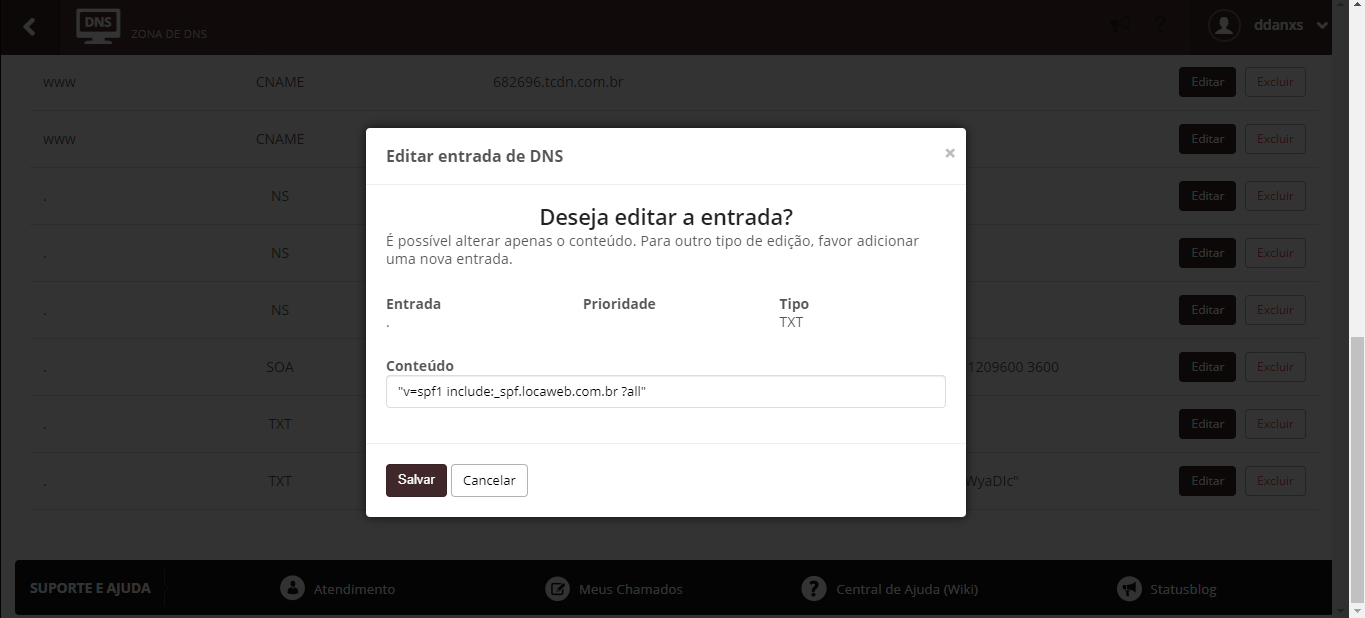Open the Statusblog megaphone icon
Viewport: 1365px width, 618px height.
1129,588
